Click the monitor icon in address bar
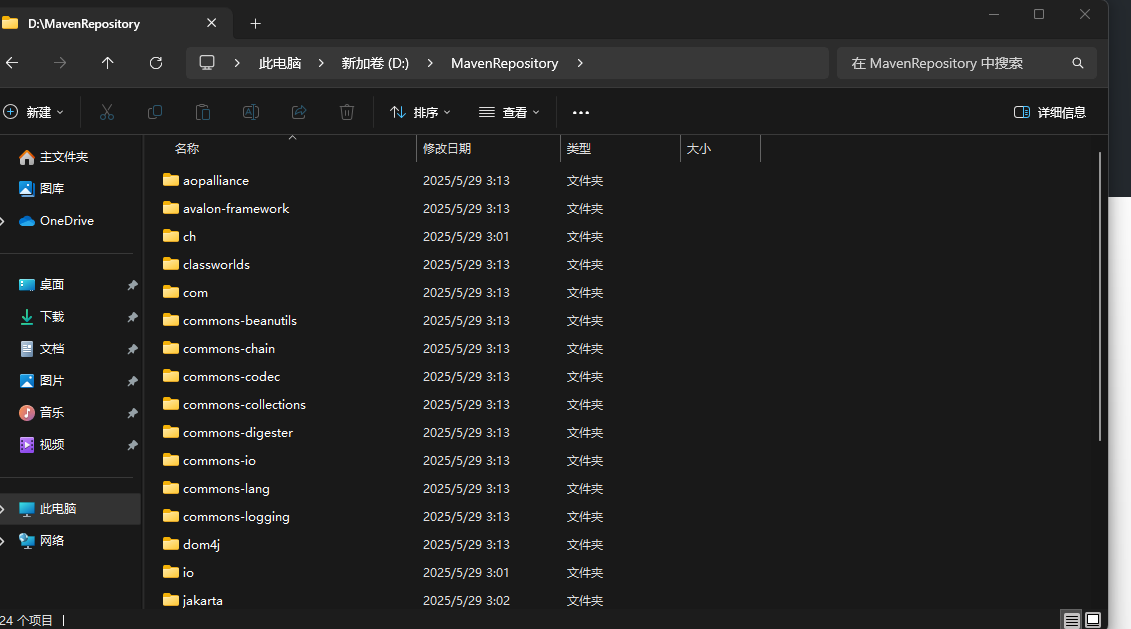 coord(207,63)
